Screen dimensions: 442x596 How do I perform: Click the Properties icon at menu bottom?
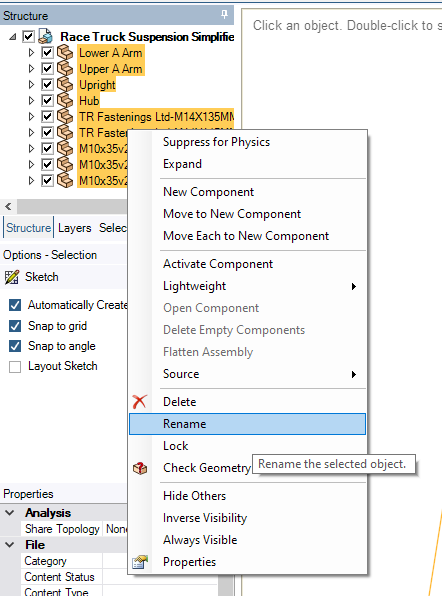pos(140,561)
